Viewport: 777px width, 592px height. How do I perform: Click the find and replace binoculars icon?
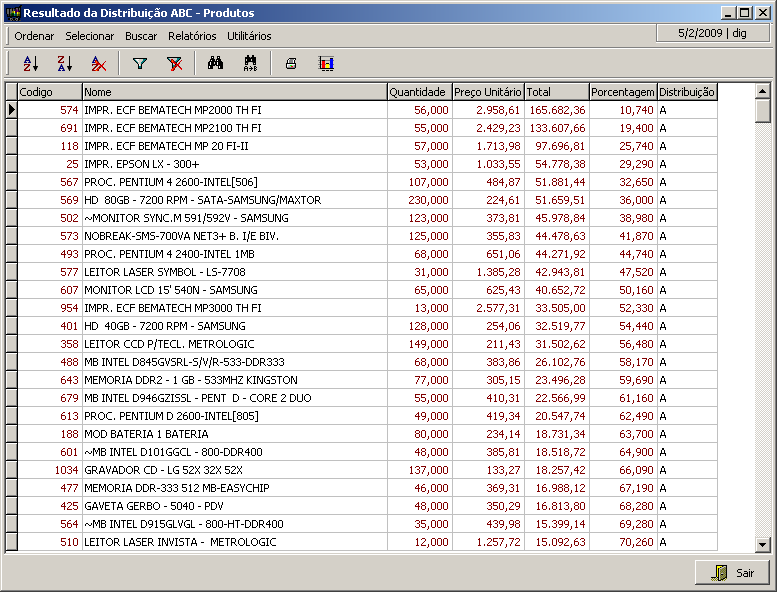250,64
